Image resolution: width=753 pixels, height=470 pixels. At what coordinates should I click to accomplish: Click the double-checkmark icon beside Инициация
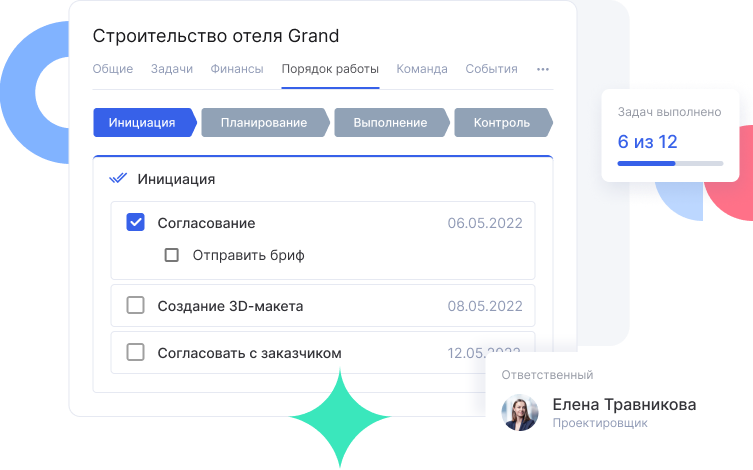tap(118, 179)
